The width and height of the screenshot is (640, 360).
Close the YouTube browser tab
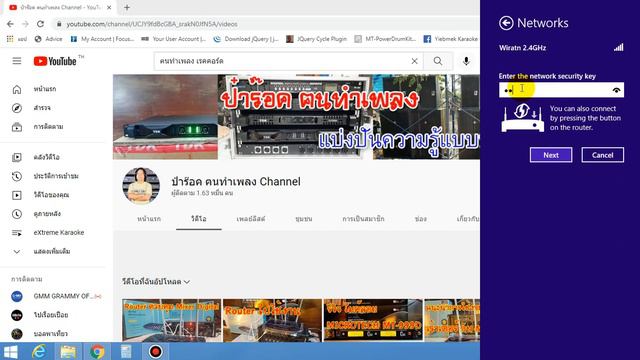[109, 7]
